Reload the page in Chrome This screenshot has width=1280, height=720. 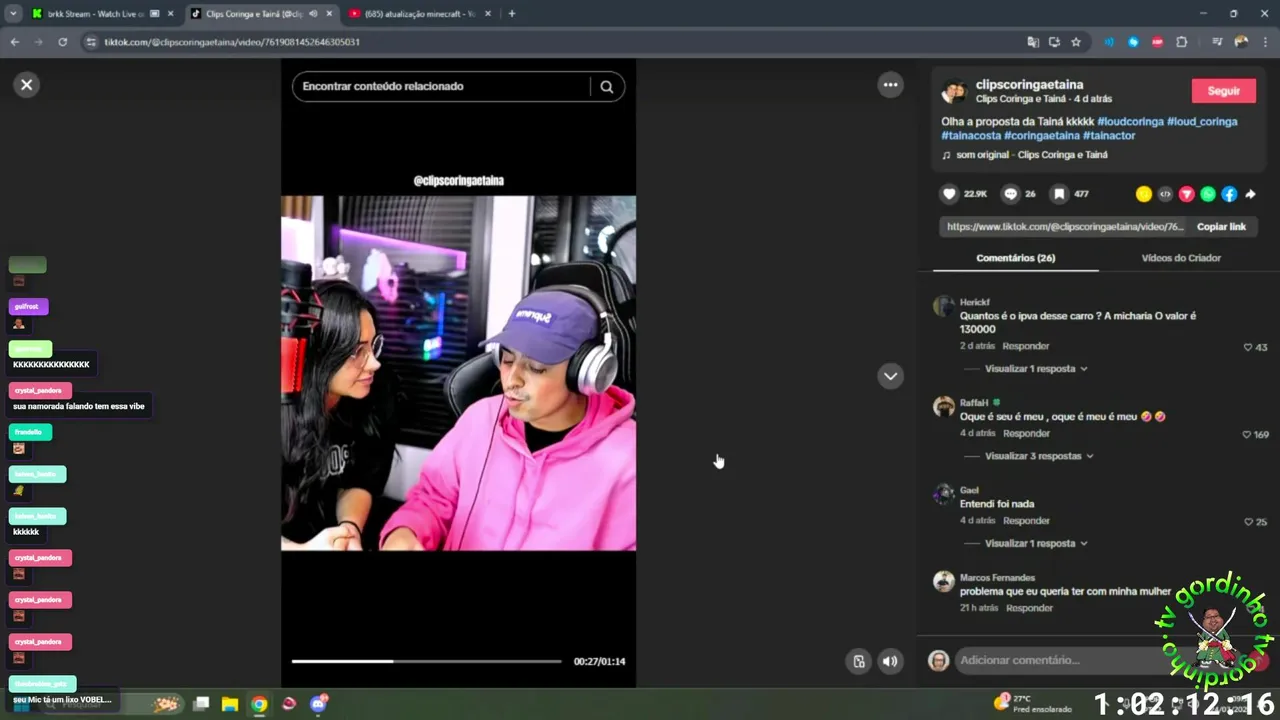point(63,42)
